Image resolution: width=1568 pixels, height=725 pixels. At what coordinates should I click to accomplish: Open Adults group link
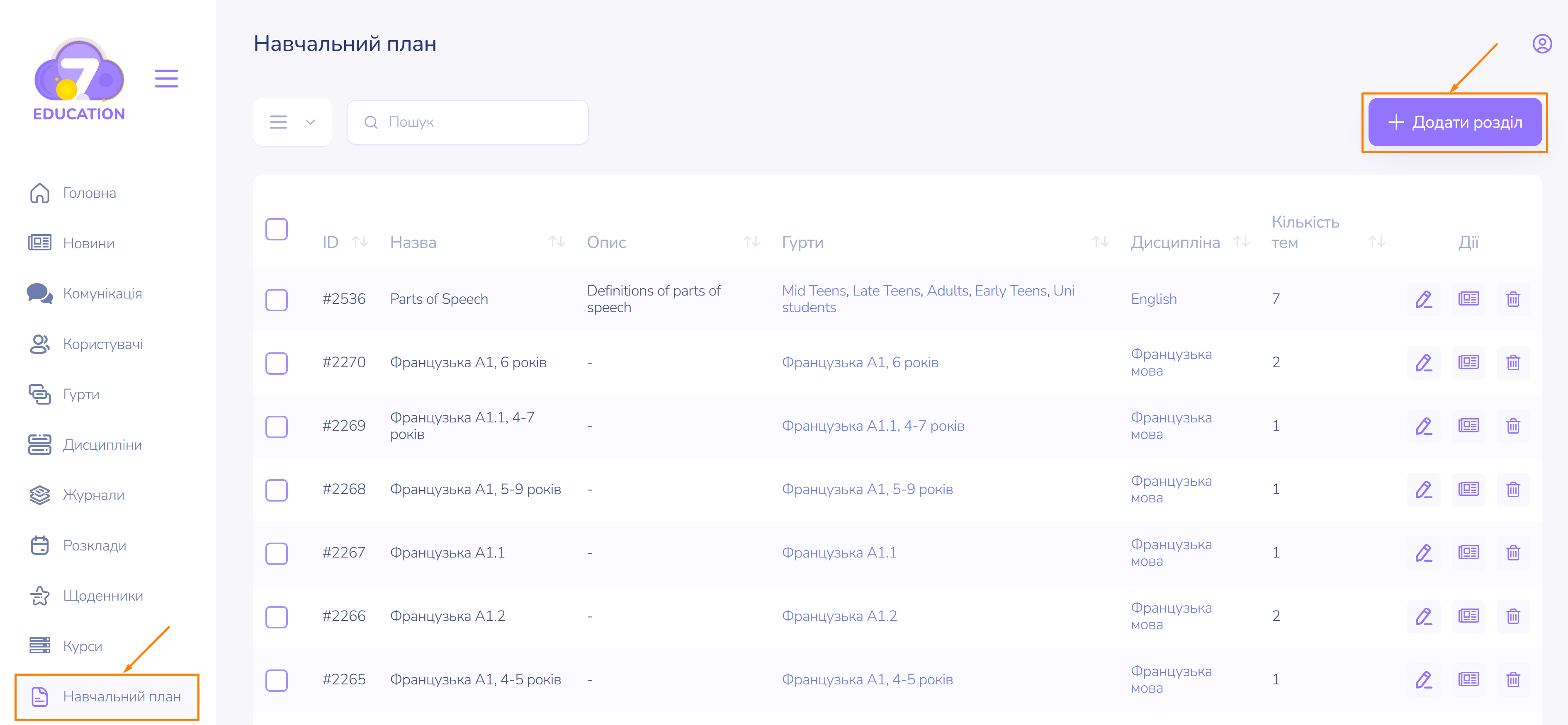(x=947, y=291)
